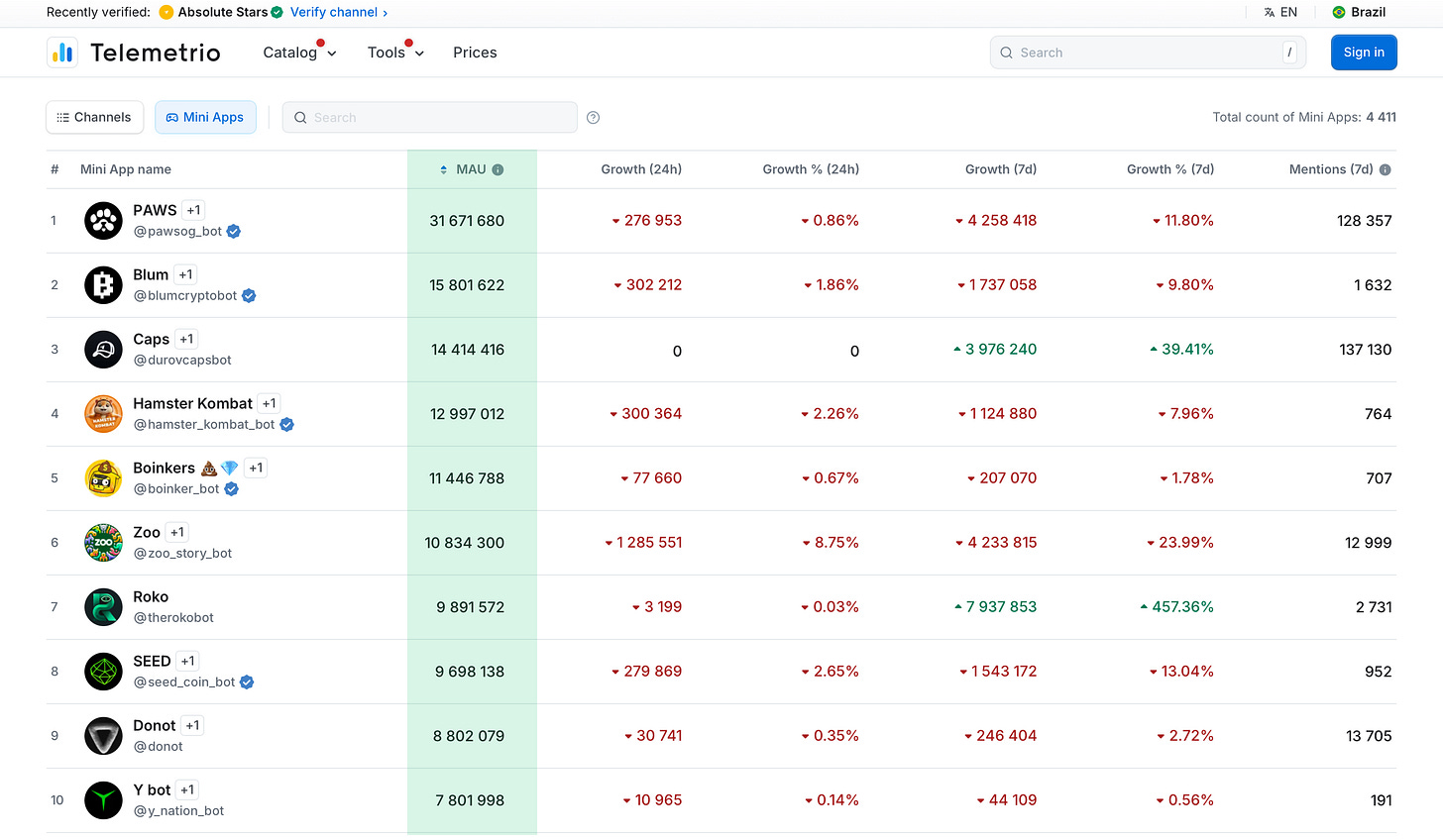This screenshot has height=840, width=1443.
Task: Click the slash shortcut key hint
Action: click(x=1289, y=52)
